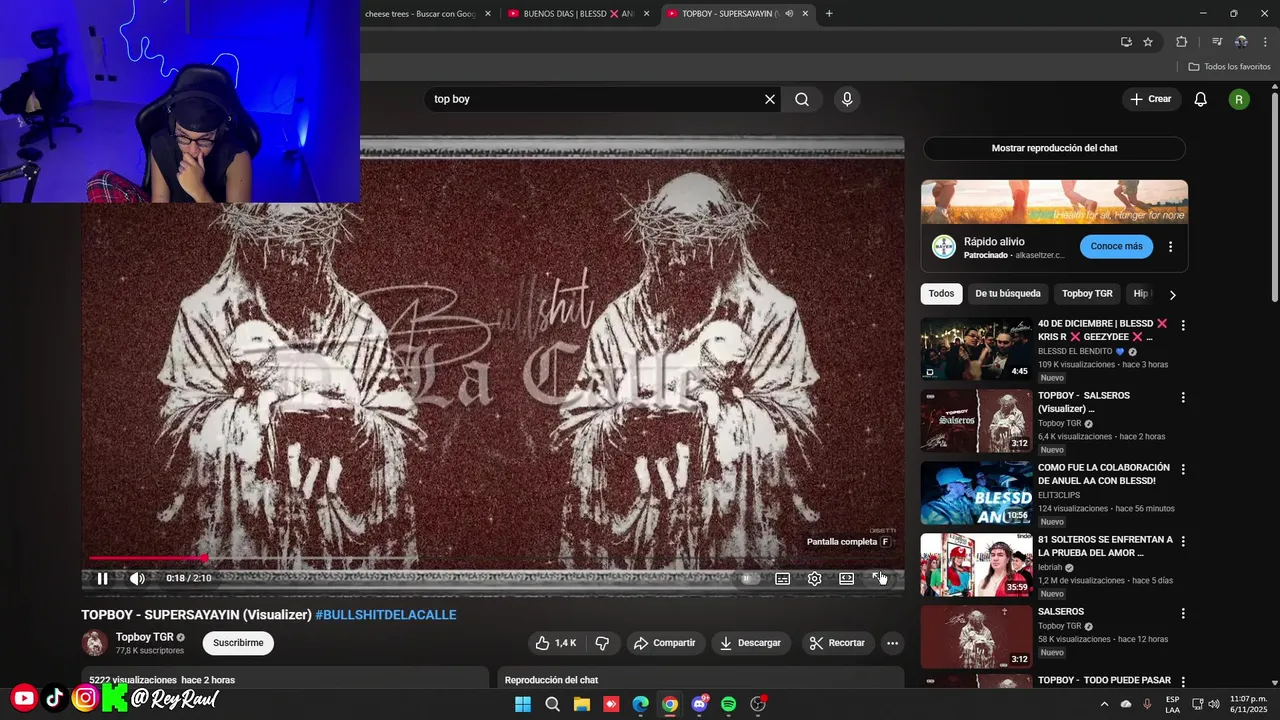The width and height of the screenshot is (1280, 720).
Task: Open Chrome three-dot menu
Action: (x=1265, y=42)
